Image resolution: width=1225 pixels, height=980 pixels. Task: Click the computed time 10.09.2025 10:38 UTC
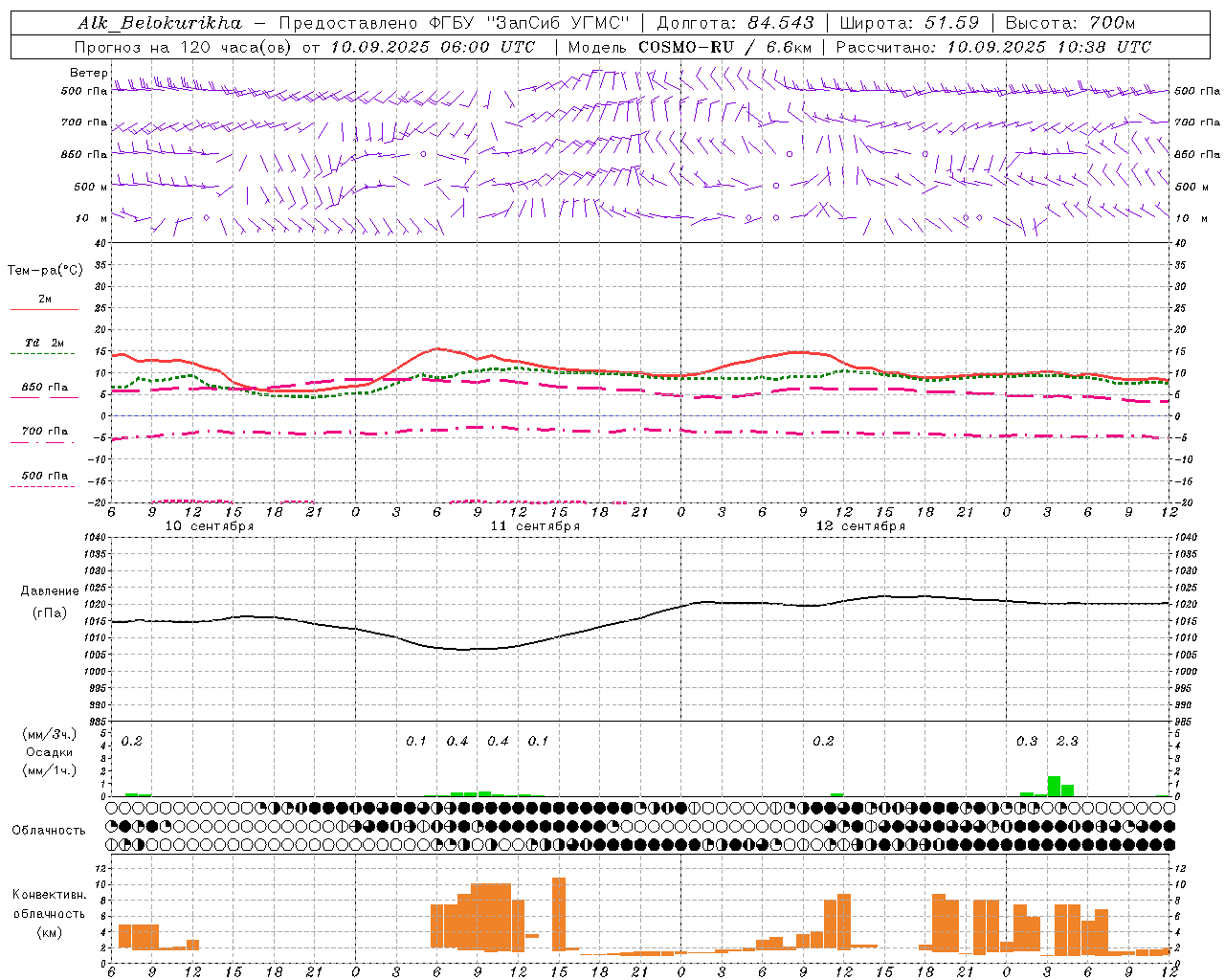pyautogui.click(x=1049, y=47)
